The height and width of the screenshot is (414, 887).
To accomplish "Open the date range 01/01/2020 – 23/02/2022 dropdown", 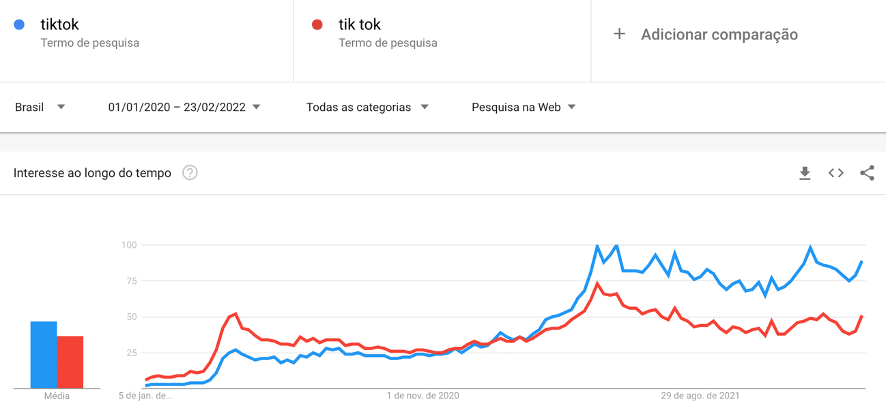I will coord(184,107).
